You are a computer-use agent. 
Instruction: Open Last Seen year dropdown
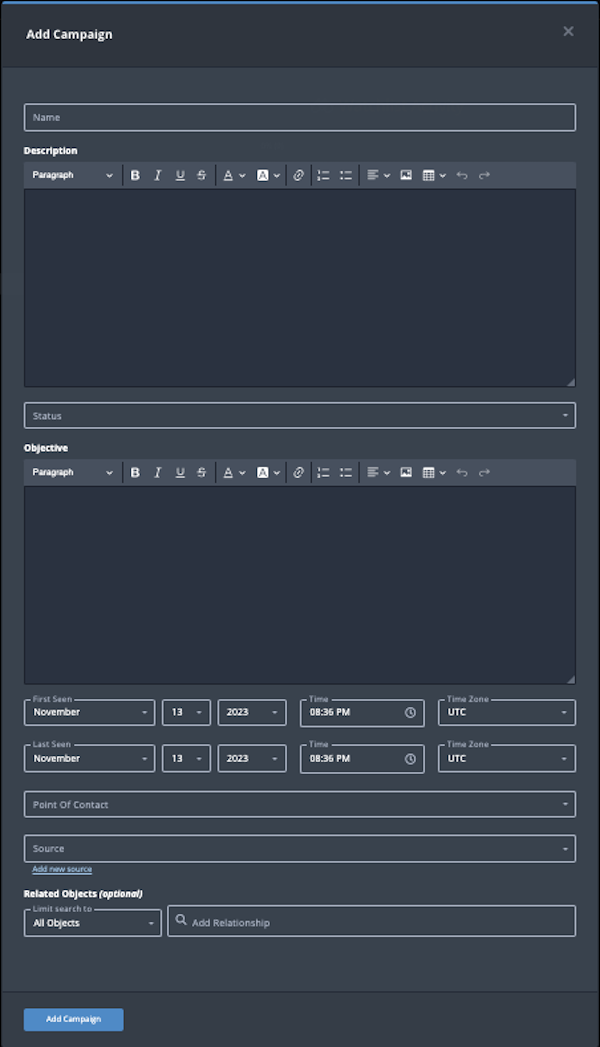point(252,759)
